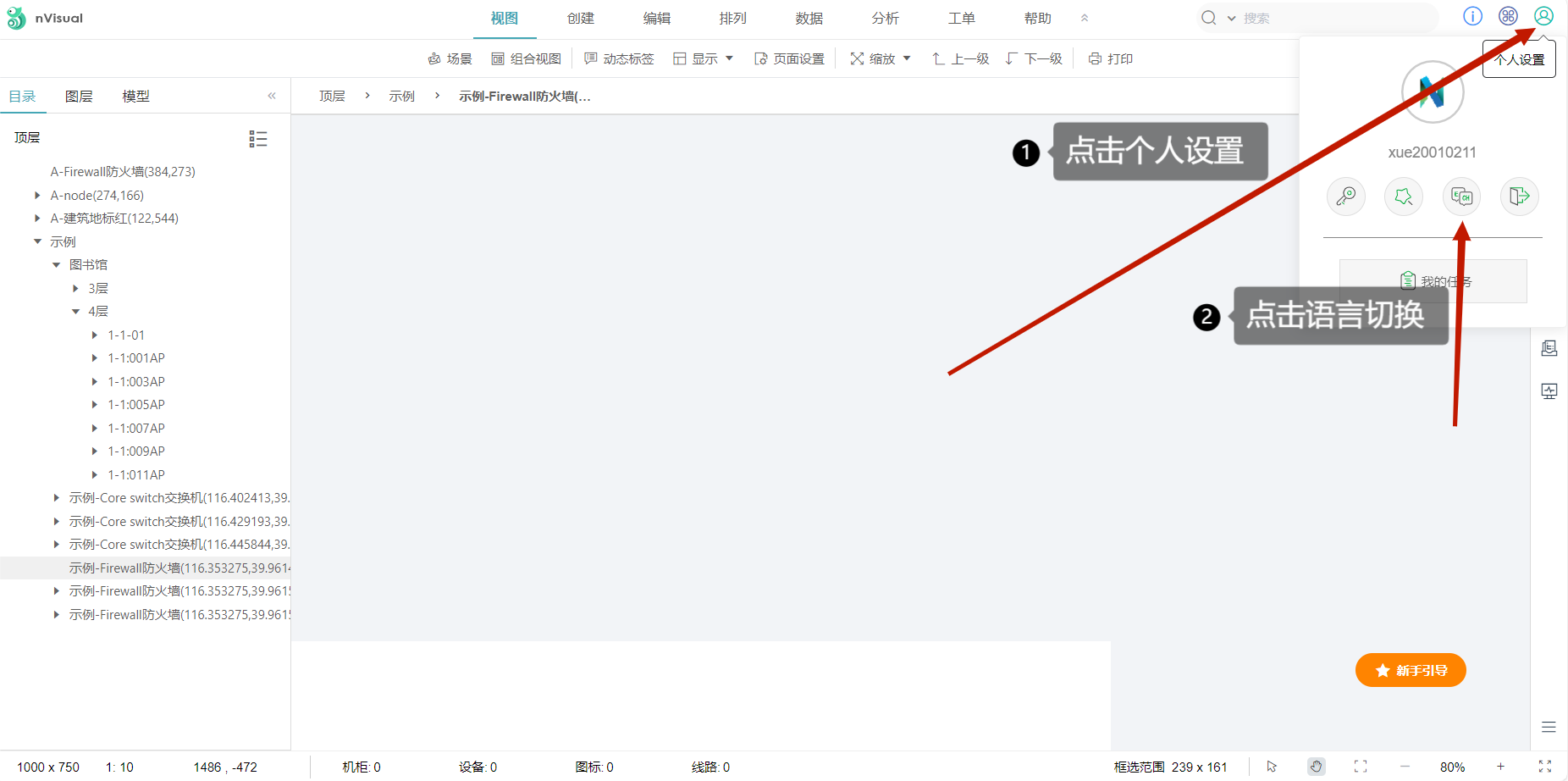Click 动态标签 toolbar button

(620, 58)
